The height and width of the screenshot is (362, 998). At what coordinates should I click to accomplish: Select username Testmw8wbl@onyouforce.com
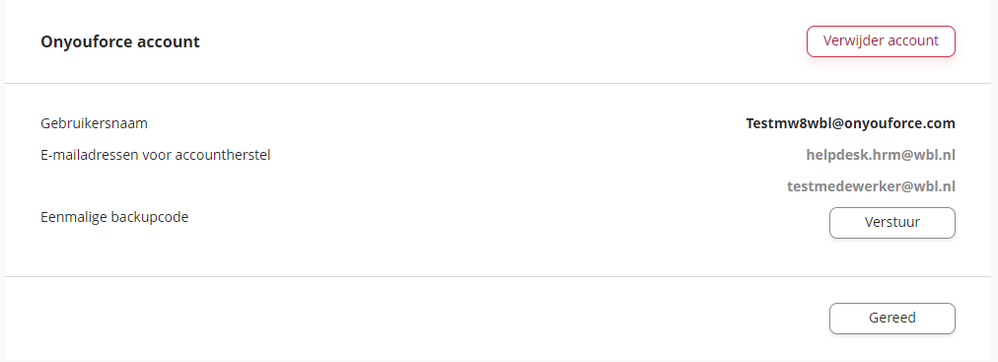point(850,123)
